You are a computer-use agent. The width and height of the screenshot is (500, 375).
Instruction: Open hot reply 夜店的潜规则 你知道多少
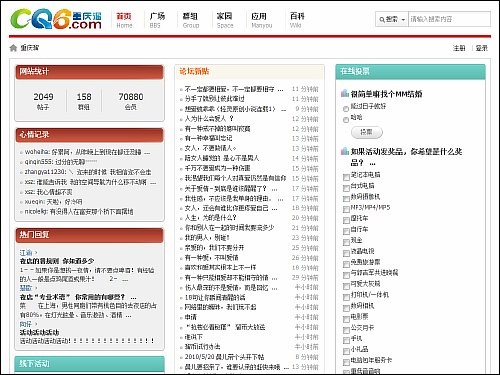tap(57, 261)
